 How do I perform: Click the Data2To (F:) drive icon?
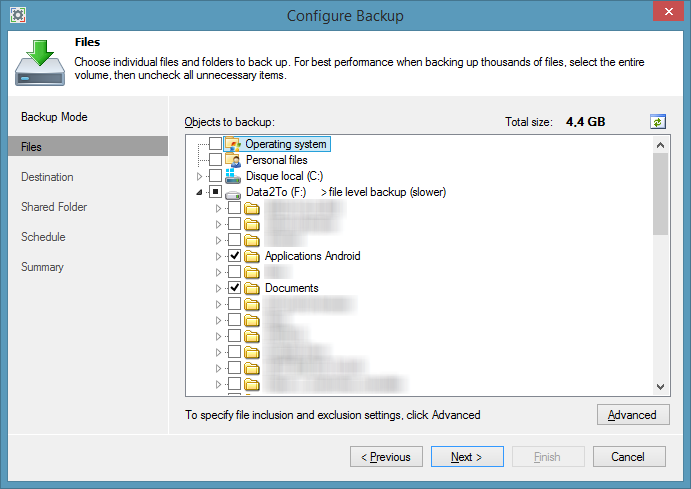click(x=233, y=193)
